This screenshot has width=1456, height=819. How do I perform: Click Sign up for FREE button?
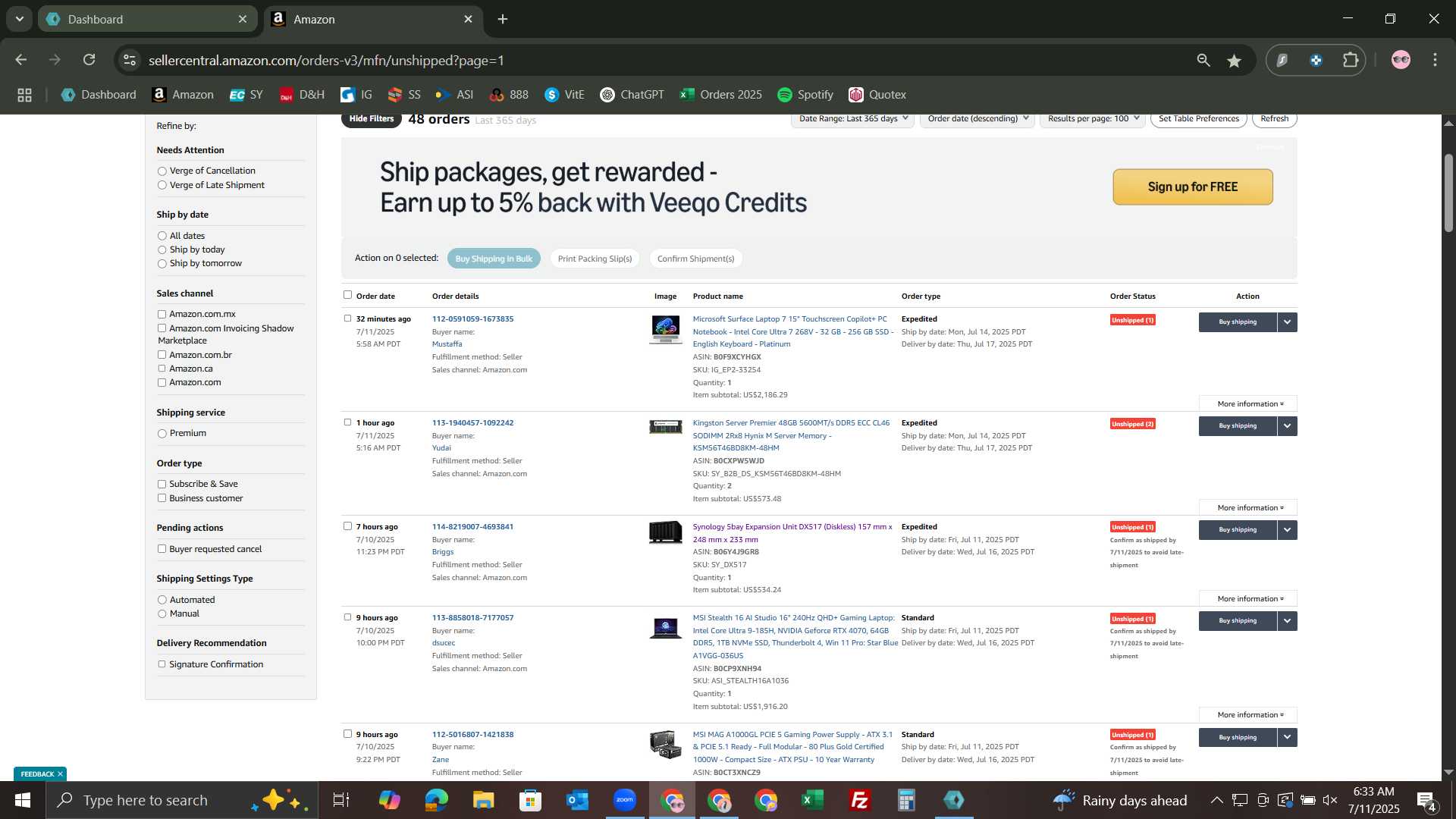point(1193,187)
